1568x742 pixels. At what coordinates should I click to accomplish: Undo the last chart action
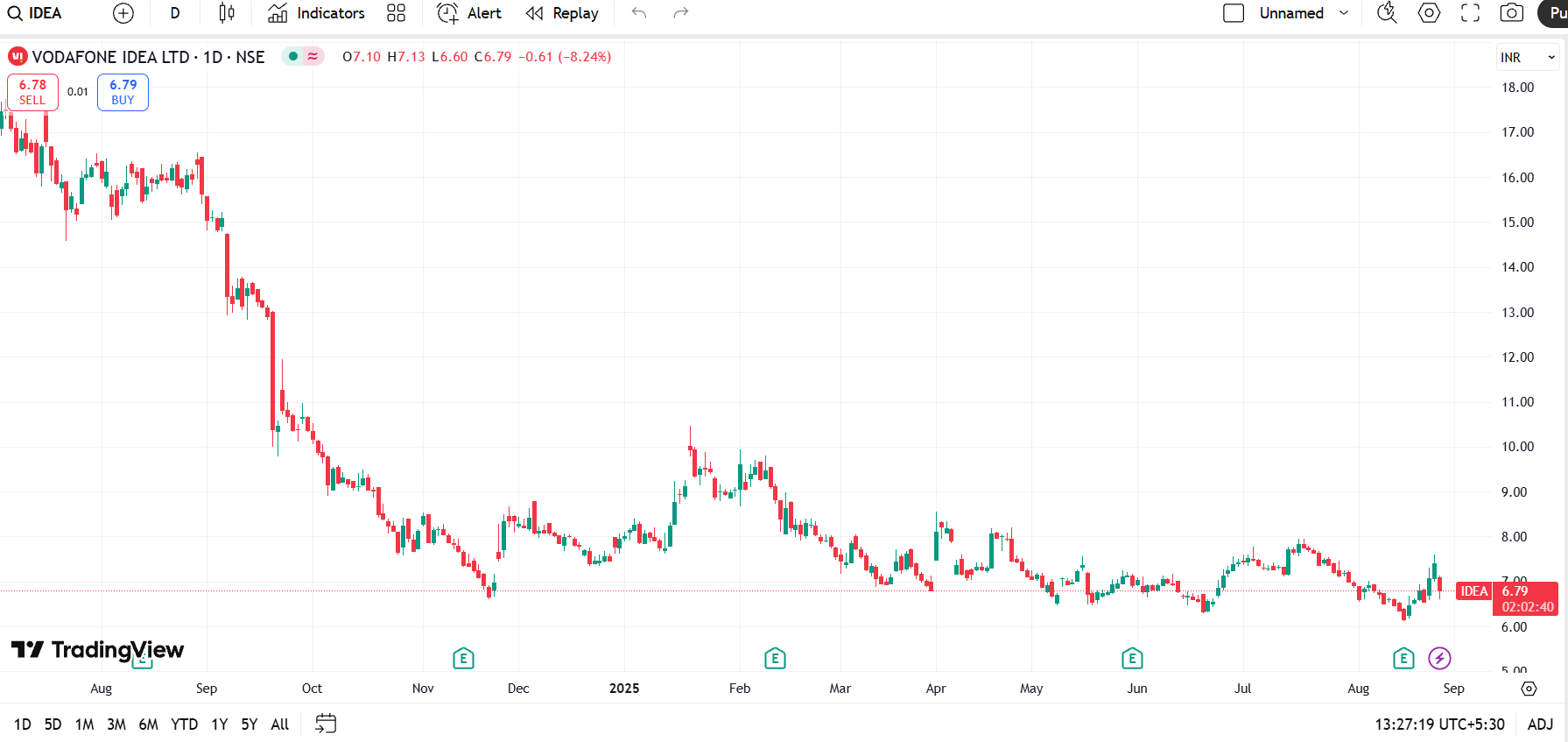639,13
